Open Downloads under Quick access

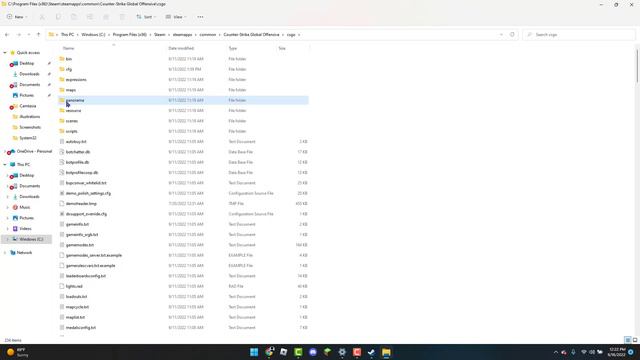(29, 74)
